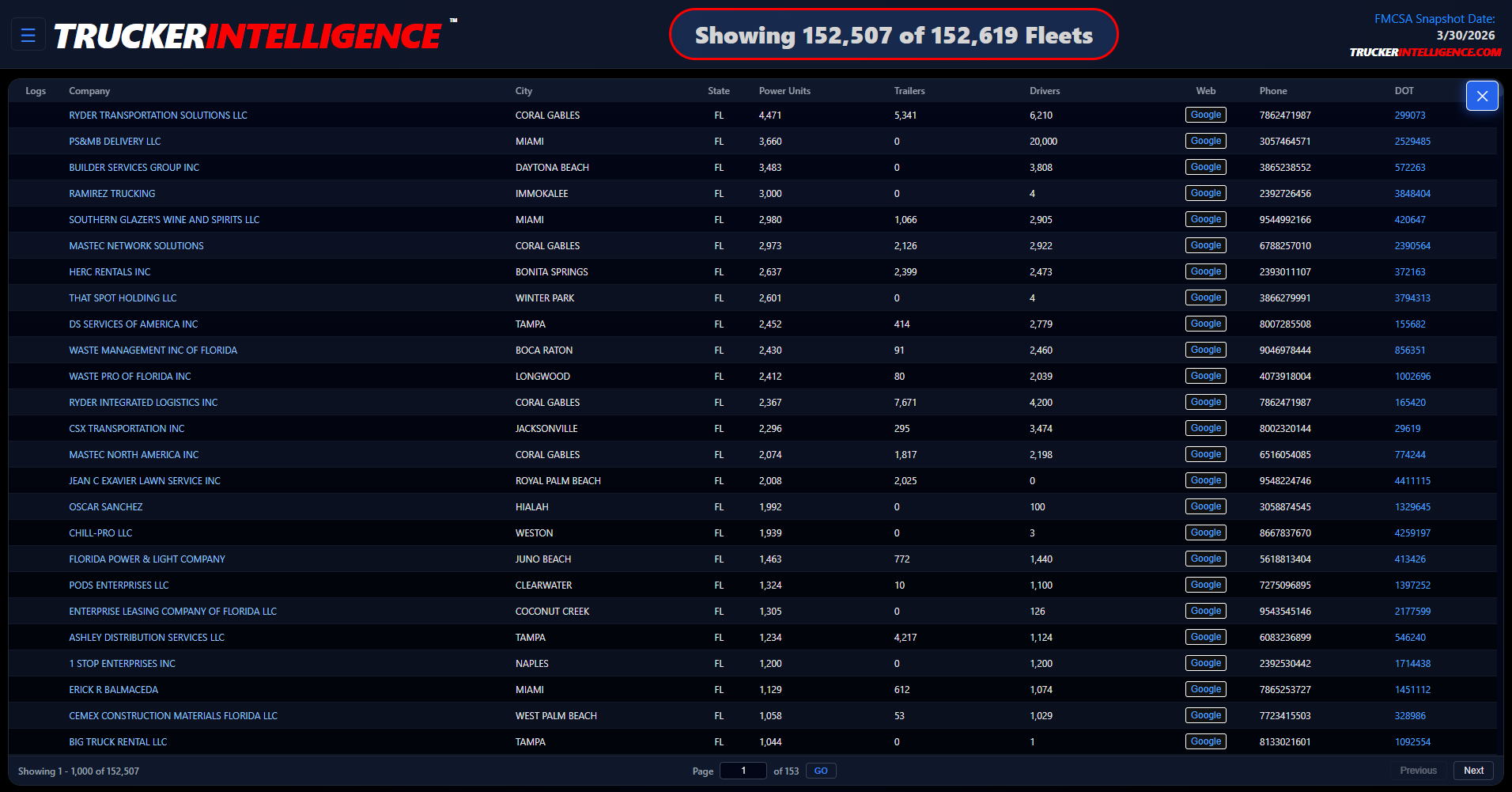The height and width of the screenshot is (792, 1512).
Task: Close the fleet results table with the X
Action: pos(1482,95)
